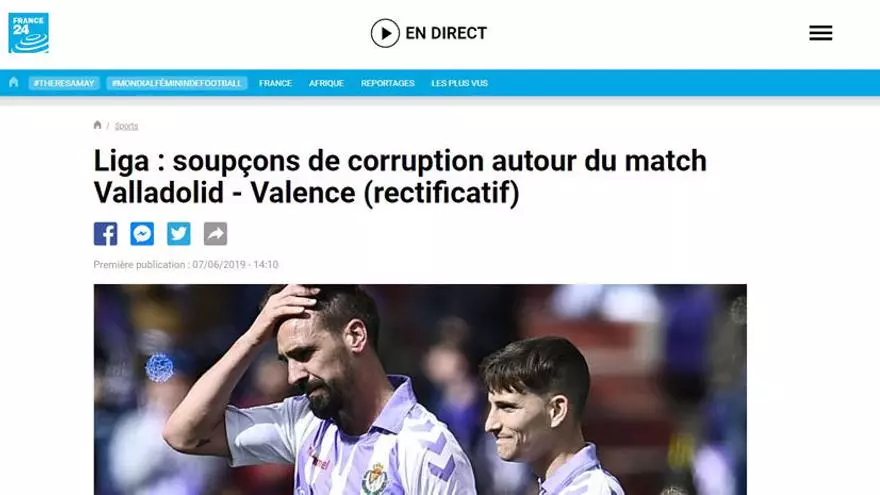Select the FRANCE menu item
This screenshot has width=880, height=495.
[x=276, y=83]
